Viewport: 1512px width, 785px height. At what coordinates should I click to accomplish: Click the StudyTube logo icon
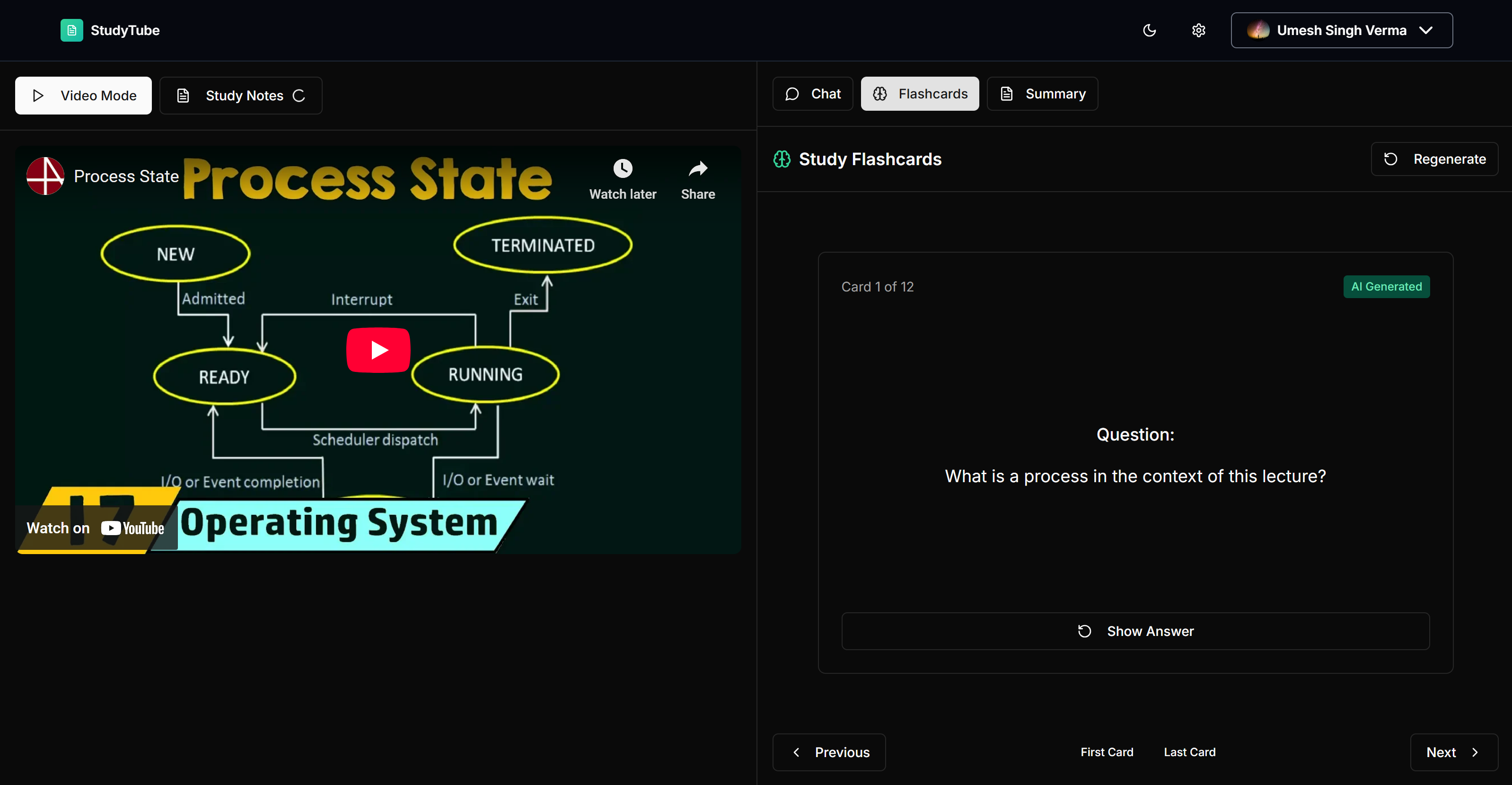tap(71, 31)
